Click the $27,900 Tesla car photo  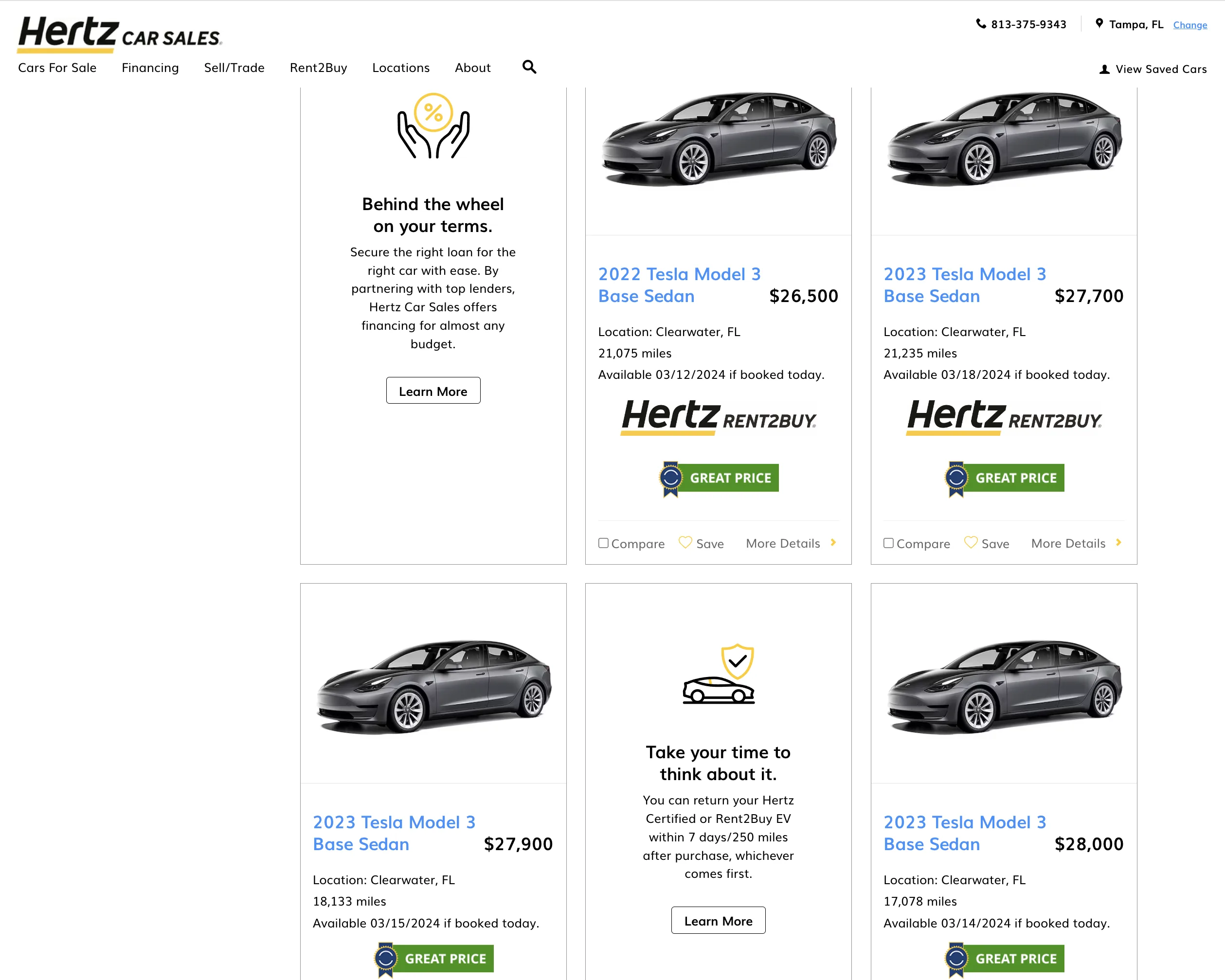tap(433, 687)
